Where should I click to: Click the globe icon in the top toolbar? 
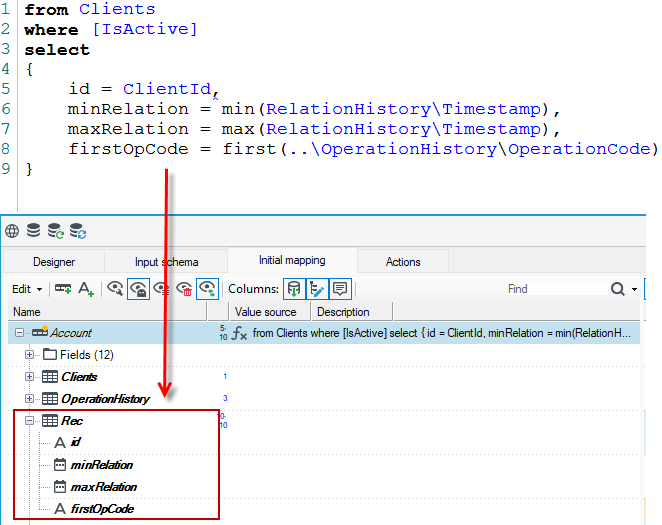pos(12,231)
